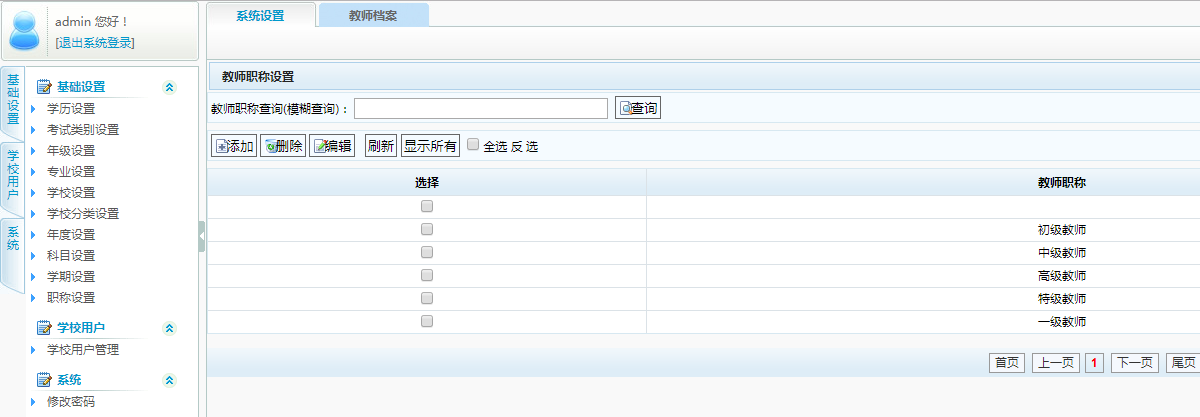Open 科目设置 in the sidebar

(71, 255)
